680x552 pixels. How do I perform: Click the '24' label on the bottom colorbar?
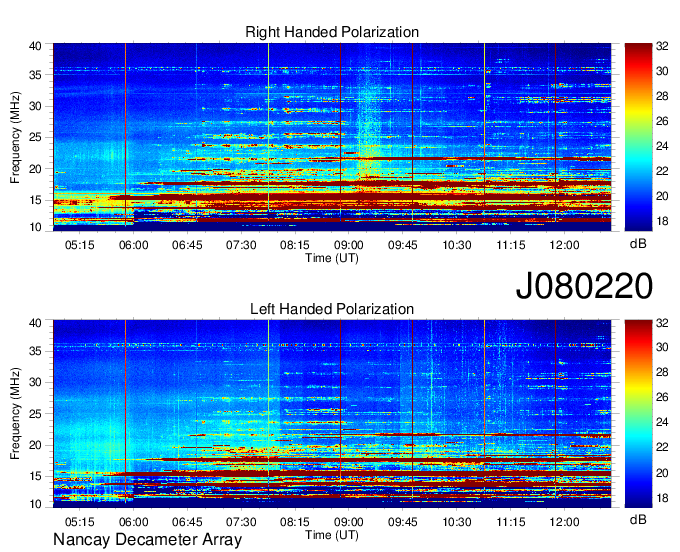[662, 422]
